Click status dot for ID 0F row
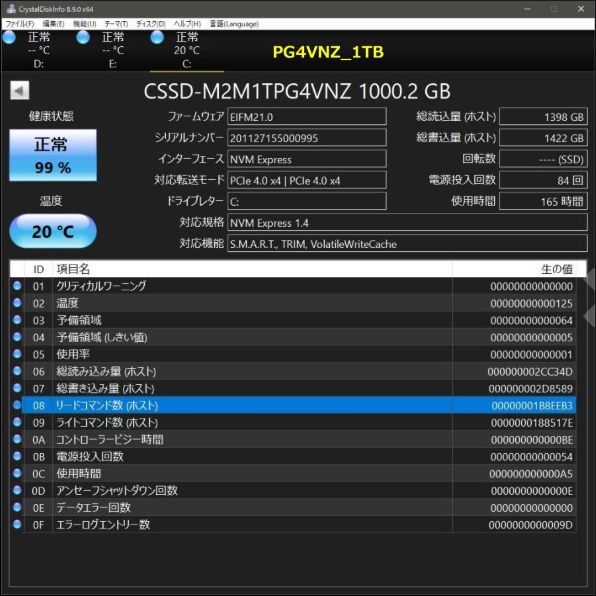 tap(17, 525)
